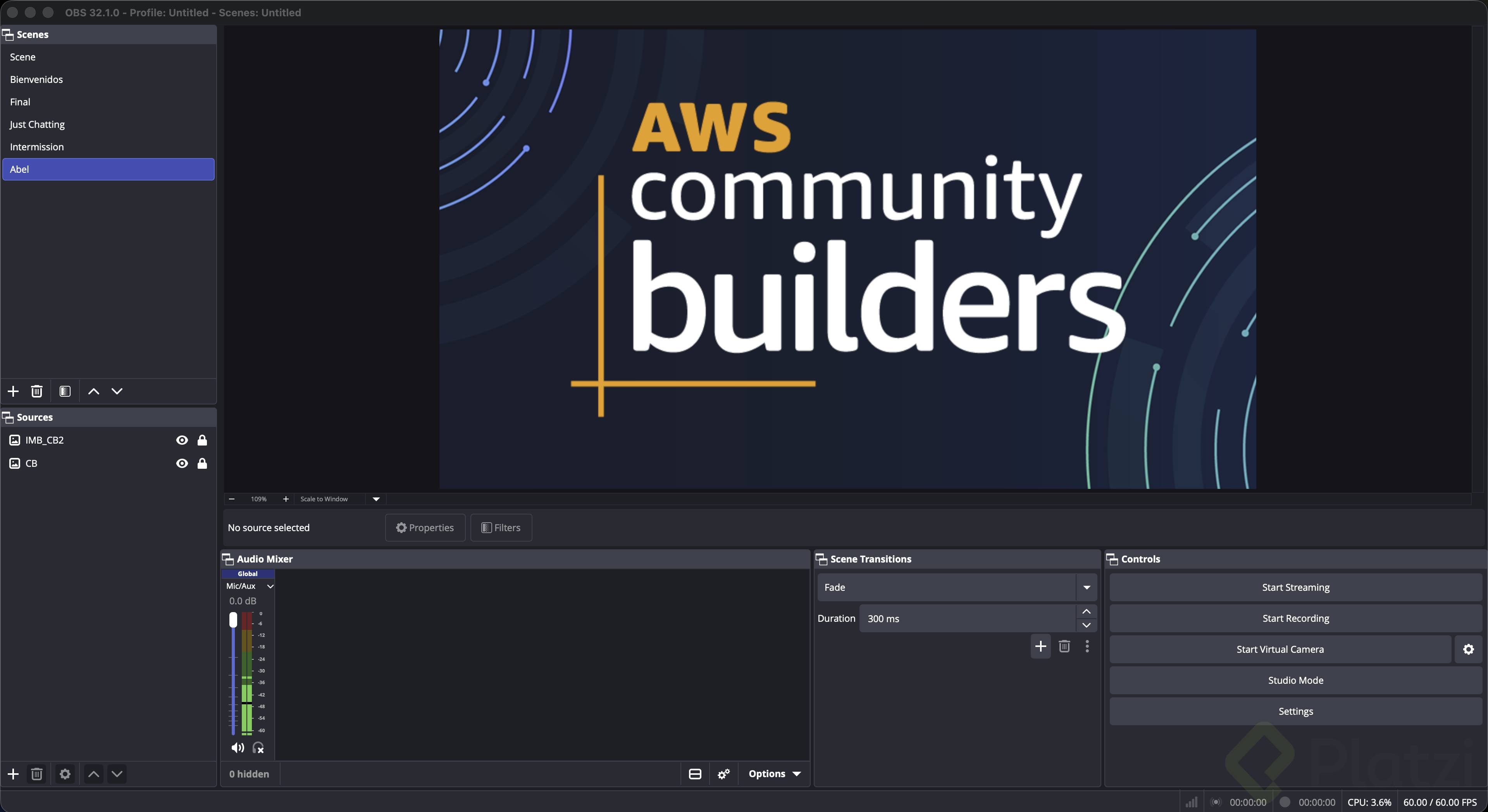Image resolution: width=1488 pixels, height=812 pixels.
Task: Click Start Streaming button
Action: point(1295,587)
